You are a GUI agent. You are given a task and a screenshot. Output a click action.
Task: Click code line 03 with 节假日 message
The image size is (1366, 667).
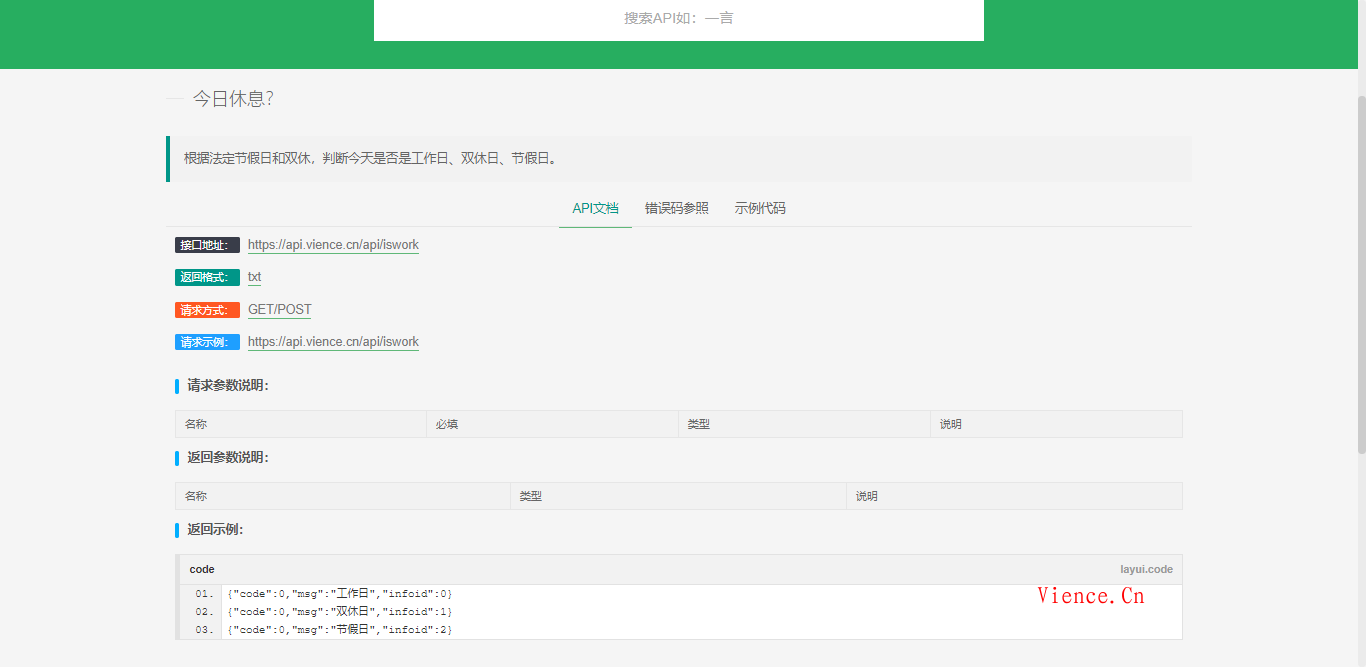click(x=340, y=630)
